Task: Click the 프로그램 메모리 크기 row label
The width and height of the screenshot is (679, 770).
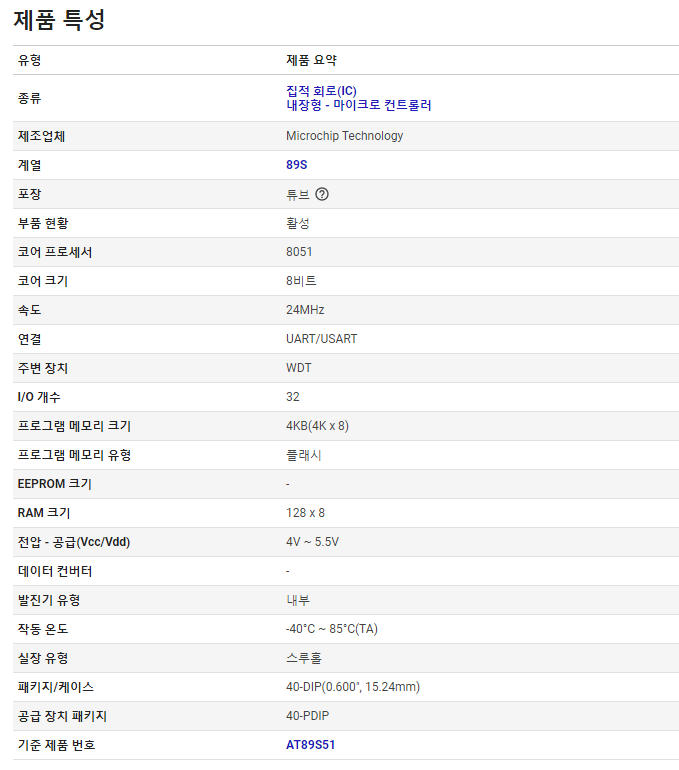Action: point(75,426)
